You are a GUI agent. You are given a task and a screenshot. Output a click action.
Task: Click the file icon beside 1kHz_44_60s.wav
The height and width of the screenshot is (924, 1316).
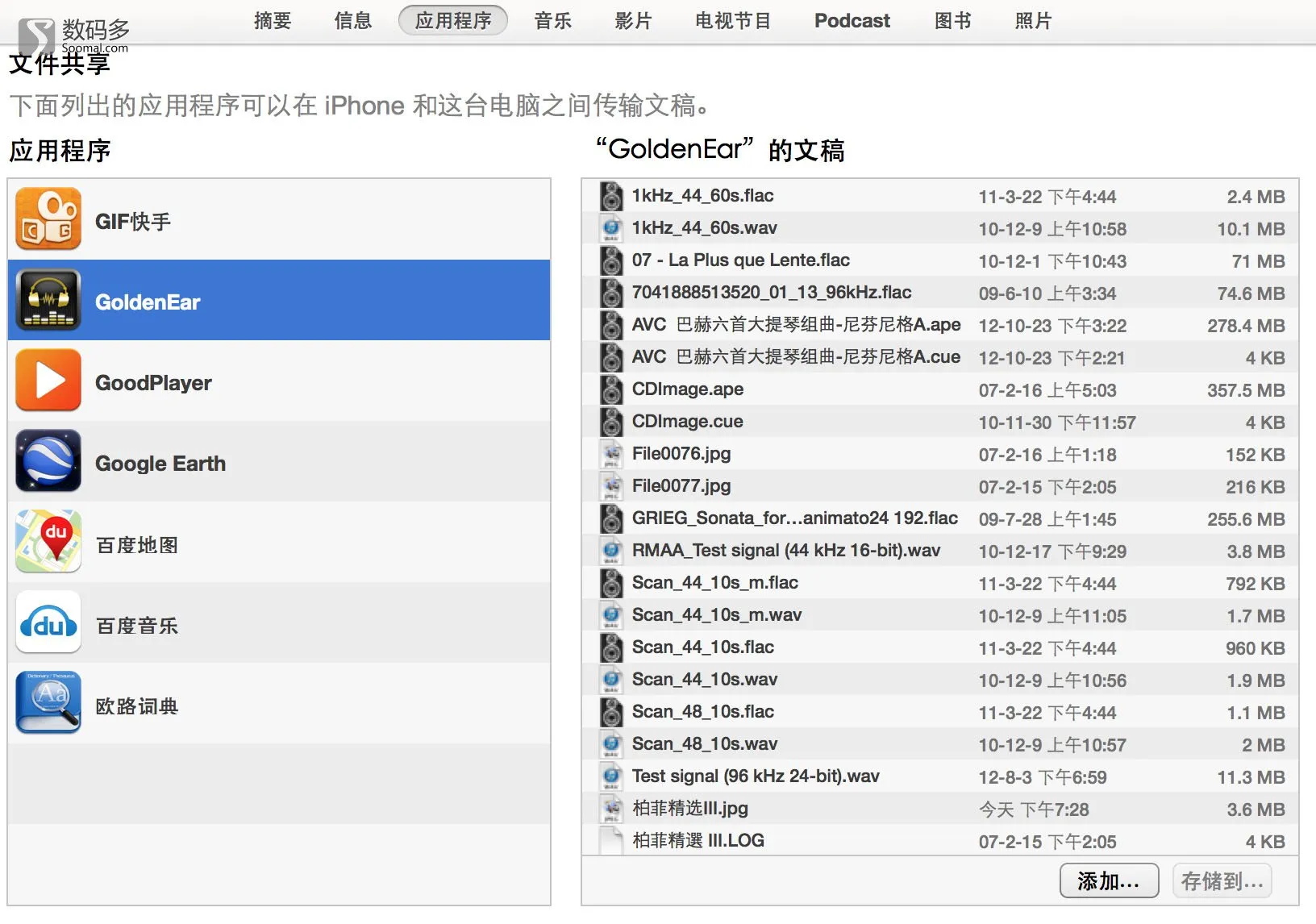(612, 228)
